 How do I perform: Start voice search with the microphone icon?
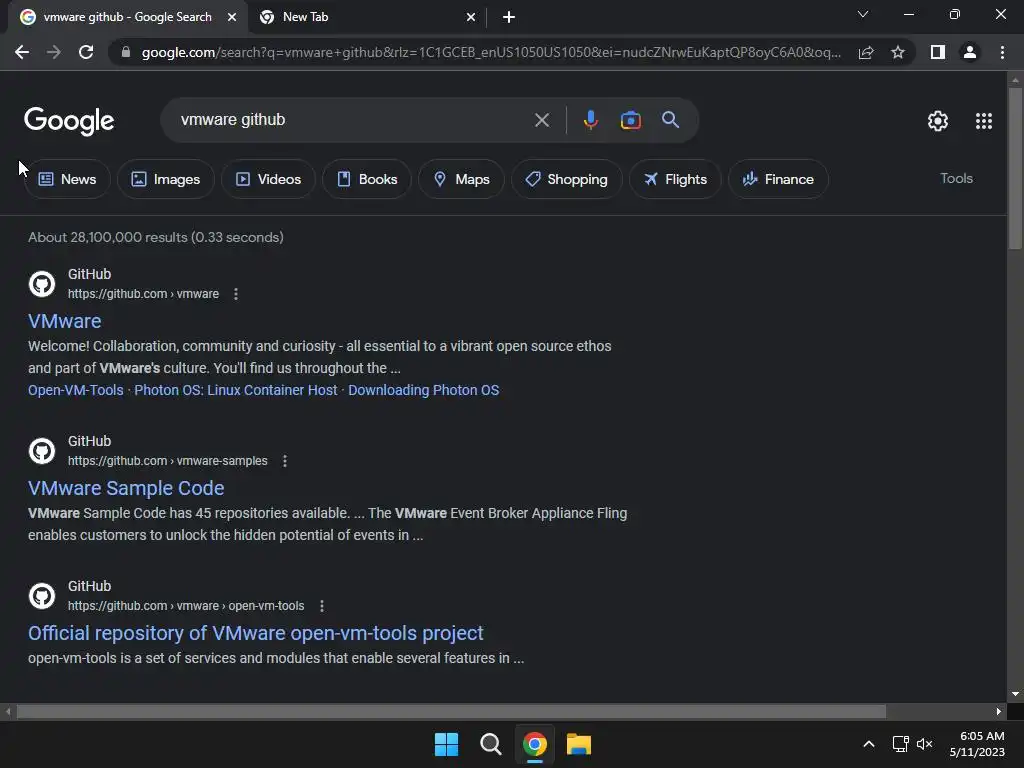(x=590, y=120)
